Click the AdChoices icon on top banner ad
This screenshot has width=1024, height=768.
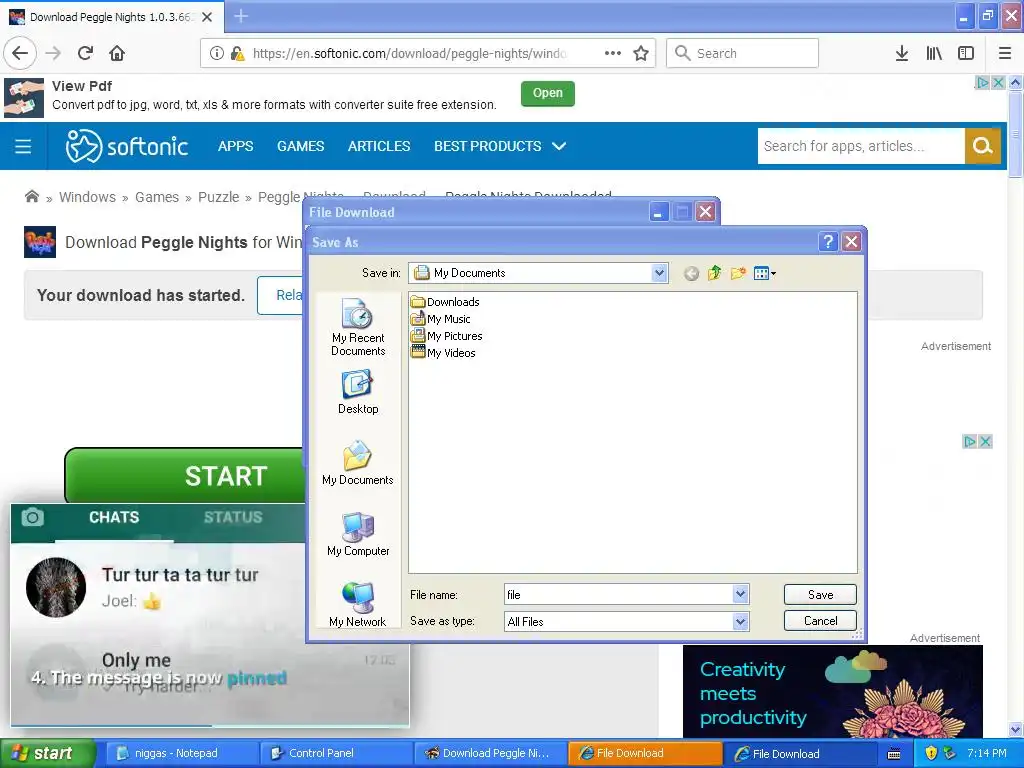(x=982, y=82)
